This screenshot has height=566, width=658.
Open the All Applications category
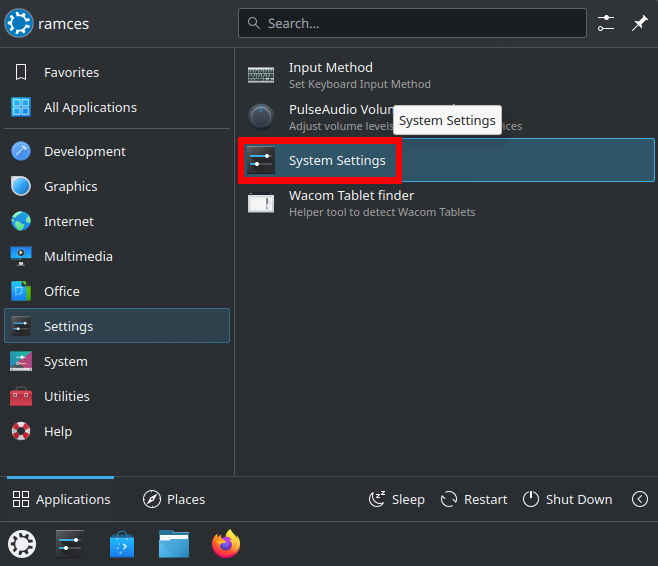pos(117,107)
